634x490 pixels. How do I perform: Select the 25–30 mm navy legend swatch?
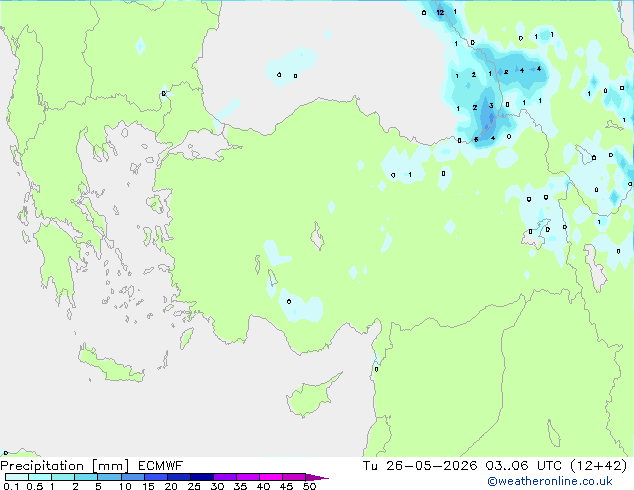click(202, 477)
